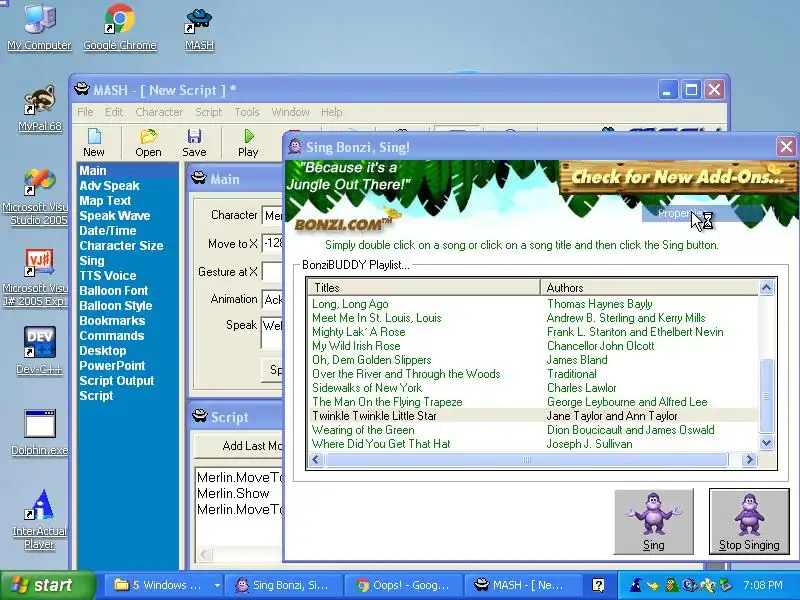Viewport: 800px width, 600px height.
Task: Select Date/Time in MASH sidebar
Action: (x=128, y=231)
